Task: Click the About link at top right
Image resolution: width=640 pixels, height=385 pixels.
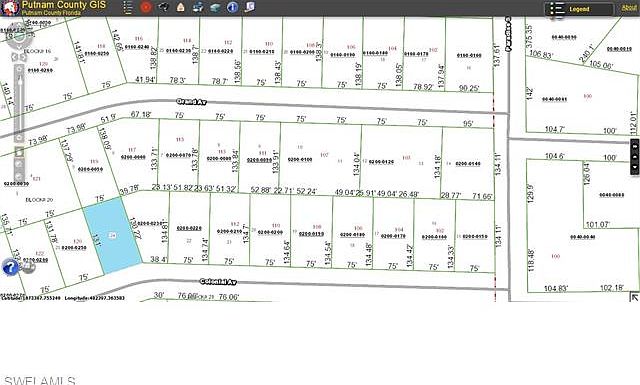Action: tap(629, 8)
